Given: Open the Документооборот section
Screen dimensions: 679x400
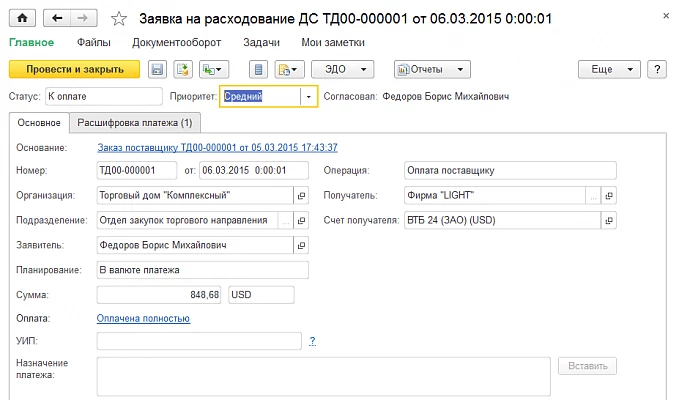Looking at the screenshot, I should 177,42.
